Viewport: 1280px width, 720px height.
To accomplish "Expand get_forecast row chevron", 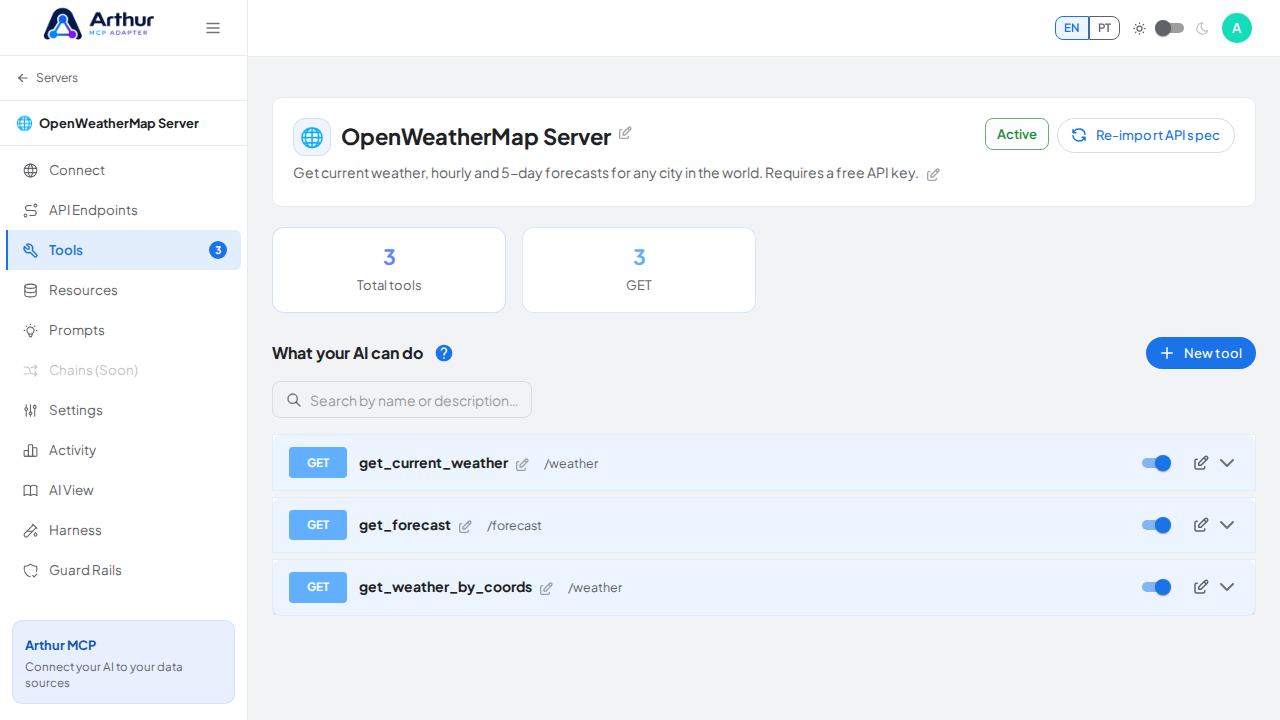I will click(x=1227, y=525).
